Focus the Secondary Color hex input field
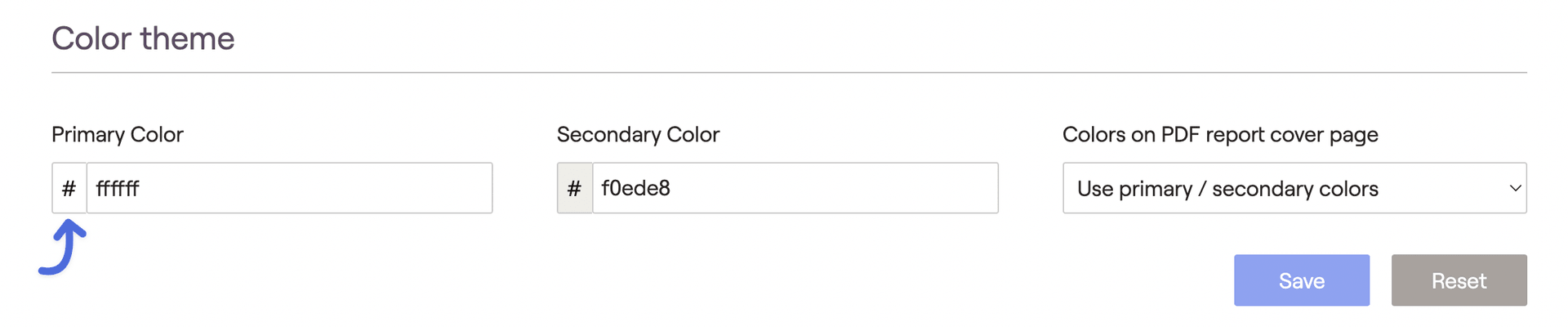The width and height of the screenshot is (1568, 327). [795, 188]
